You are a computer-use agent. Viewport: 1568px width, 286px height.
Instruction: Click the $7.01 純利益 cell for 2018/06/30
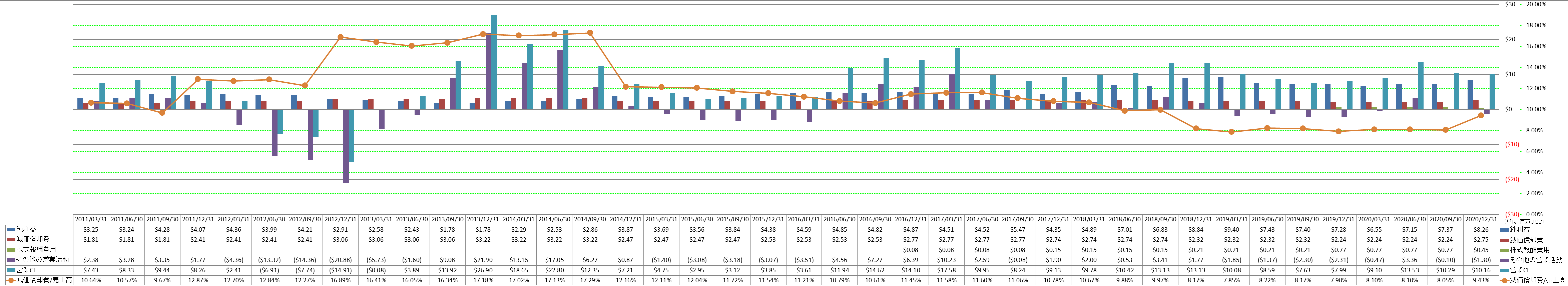(1124, 229)
